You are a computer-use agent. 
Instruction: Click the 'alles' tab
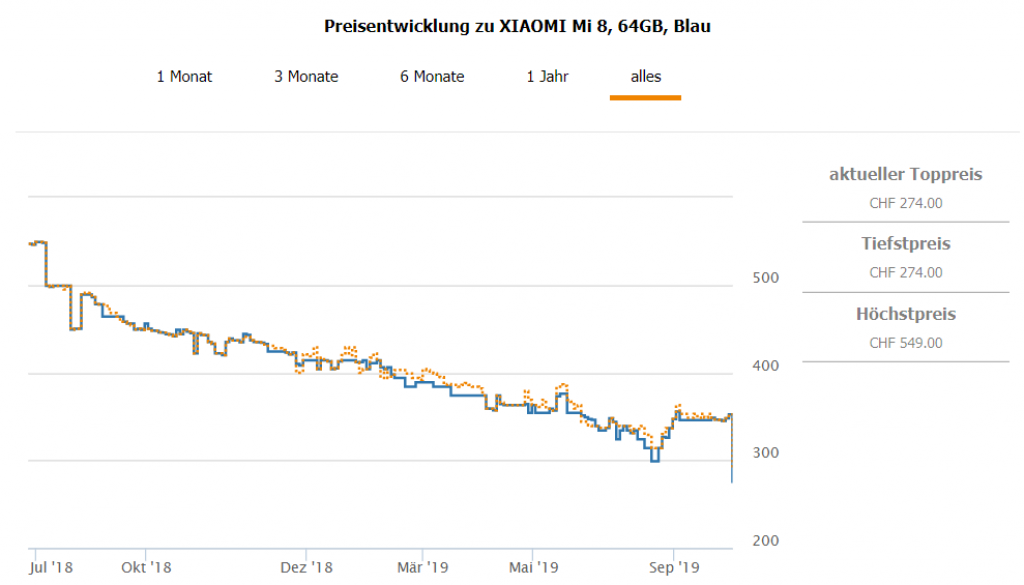tap(645, 76)
